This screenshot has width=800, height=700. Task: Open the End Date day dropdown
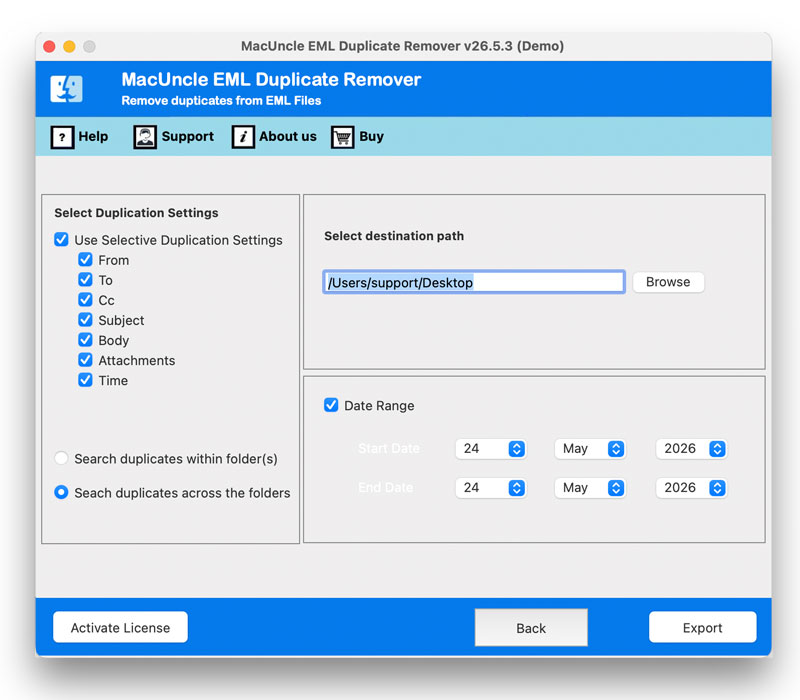point(491,488)
